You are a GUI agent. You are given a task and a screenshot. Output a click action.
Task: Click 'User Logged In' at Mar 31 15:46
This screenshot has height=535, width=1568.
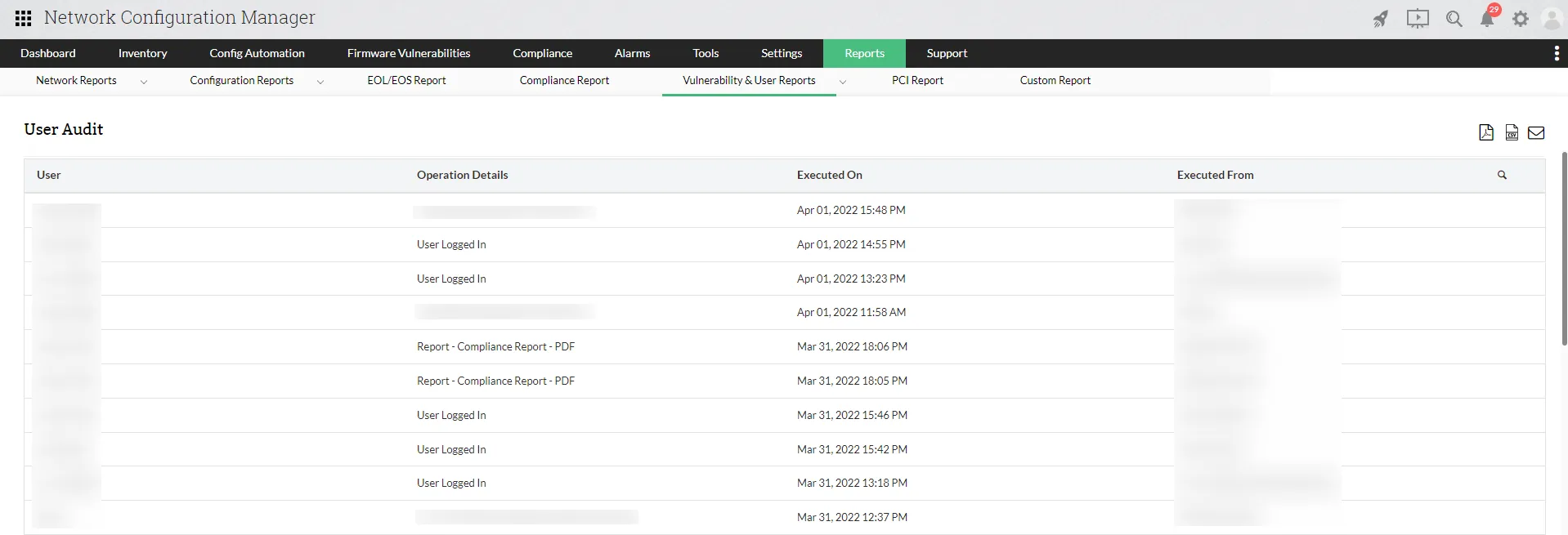[451, 415]
